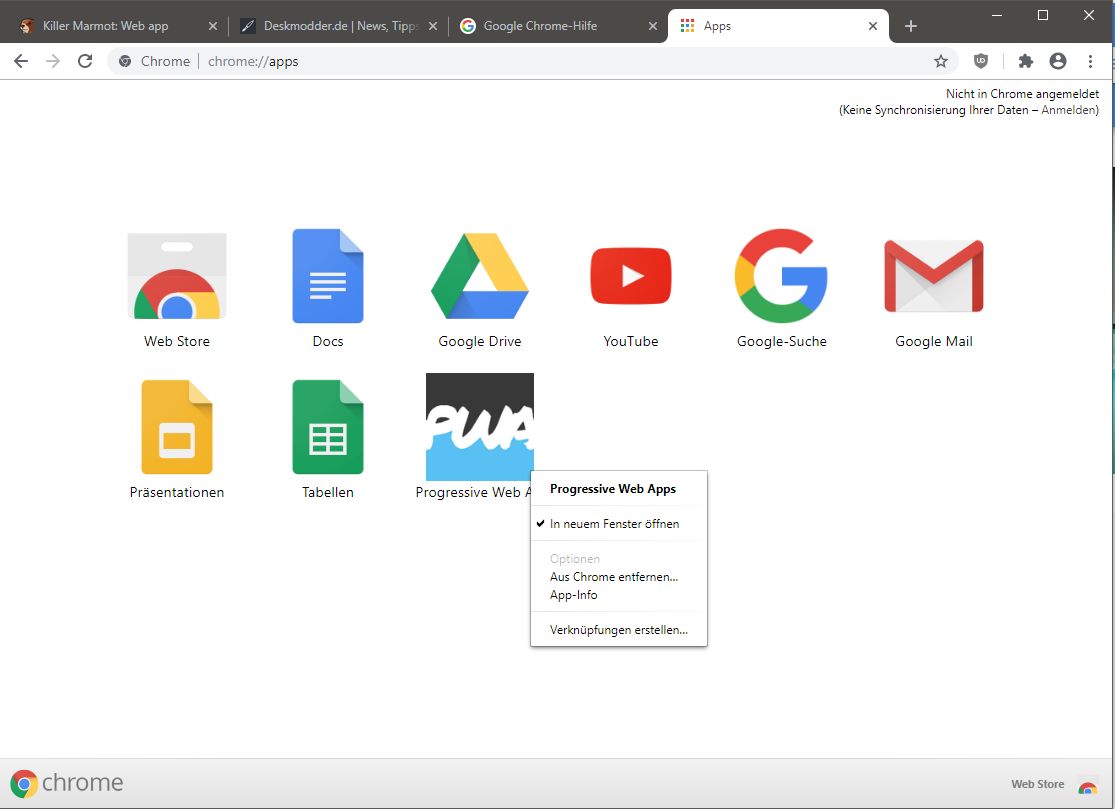Toggle 'In neuem Fenster öffnen' option

point(619,524)
